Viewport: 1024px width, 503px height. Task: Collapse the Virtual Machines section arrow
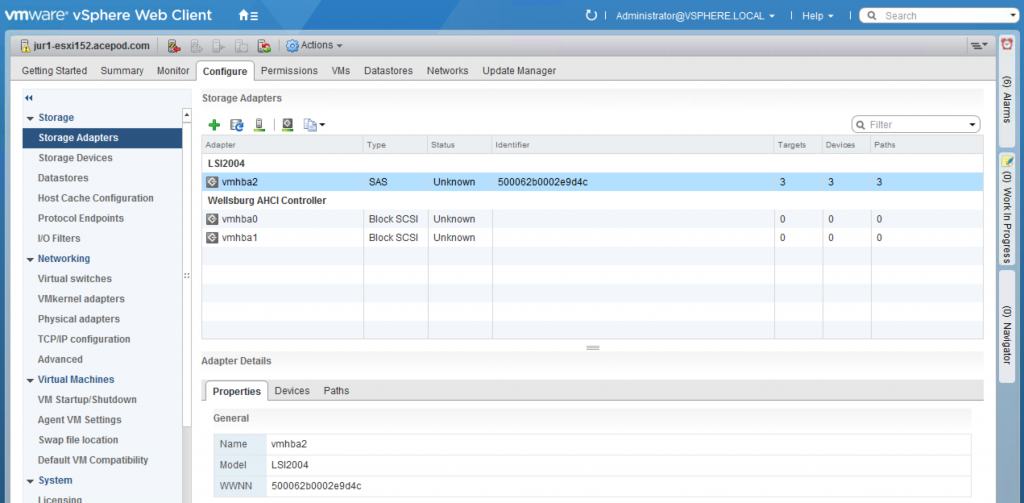[30, 380]
